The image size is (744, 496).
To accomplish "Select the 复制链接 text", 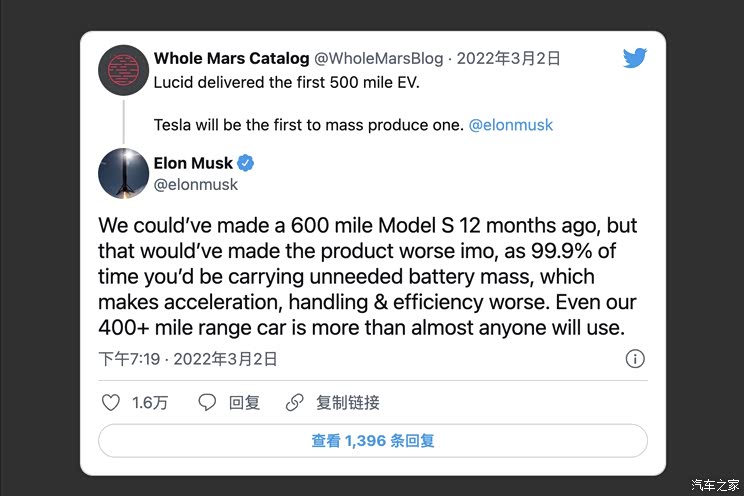I will pos(347,402).
